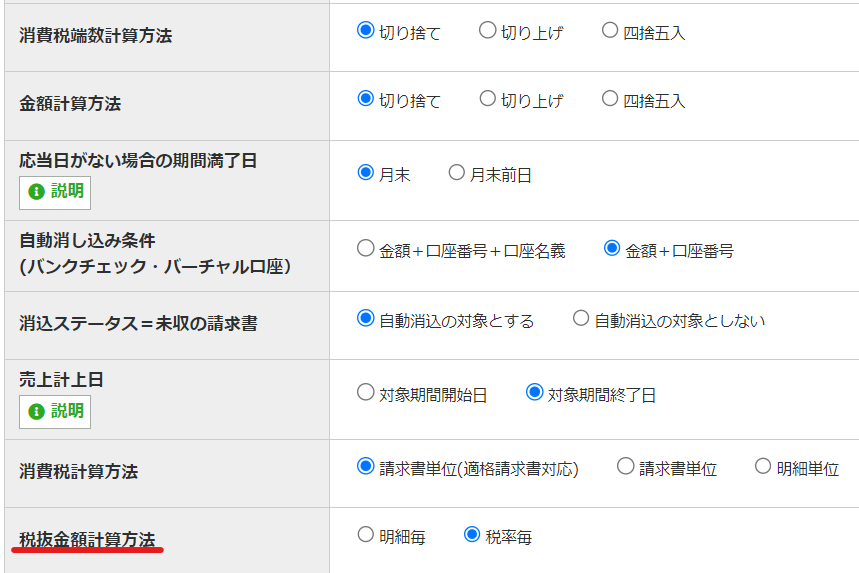Select 月末 radio option
Screen dimensions: 859x573
pos(365,173)
